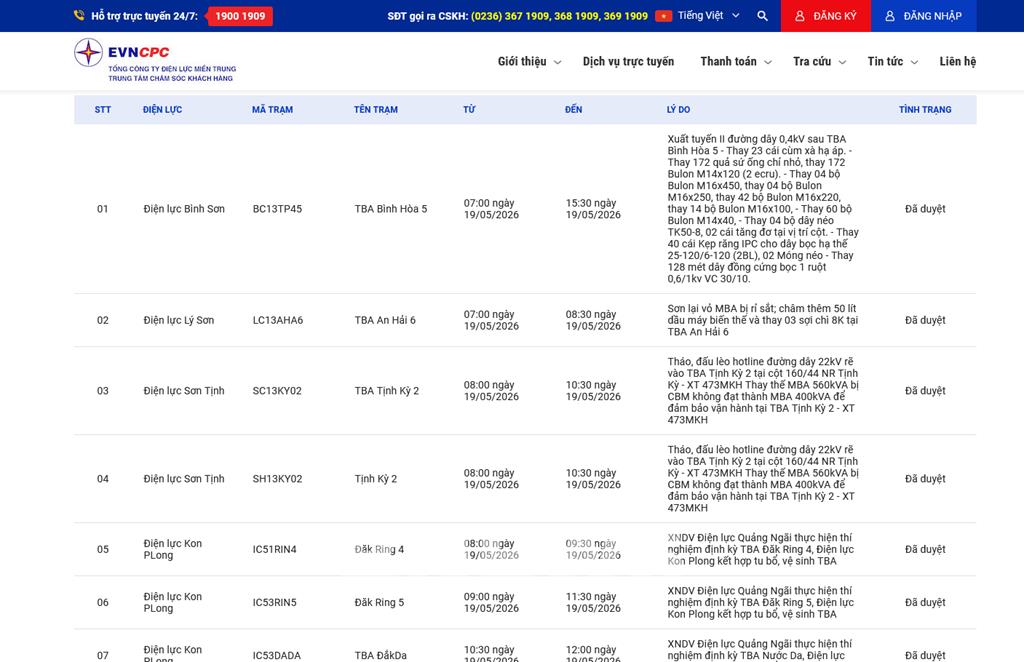
Task: Click the user icon beside ĐĂNG KÝ
Action: (x=799, y=16)
